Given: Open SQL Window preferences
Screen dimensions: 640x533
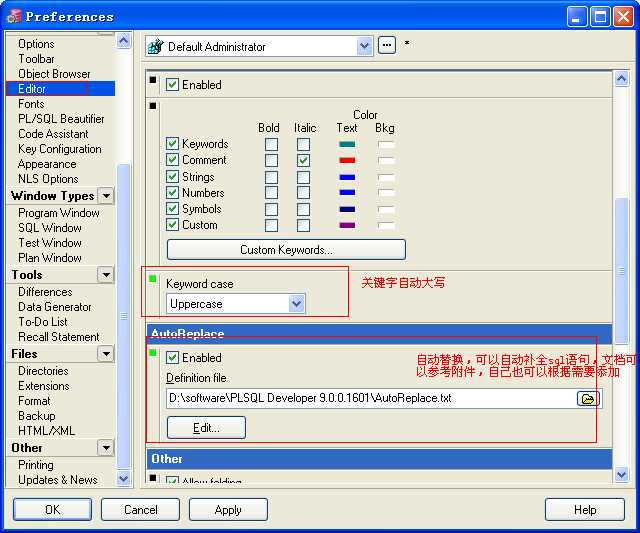Looking at the screenshot, I should point(50,228).
